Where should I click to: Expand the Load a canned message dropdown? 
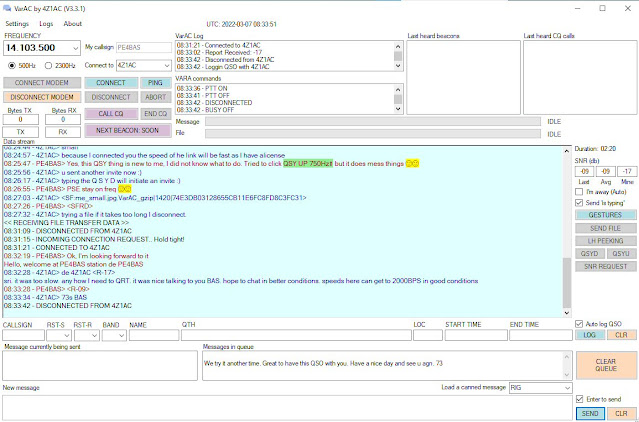[567, 388]
